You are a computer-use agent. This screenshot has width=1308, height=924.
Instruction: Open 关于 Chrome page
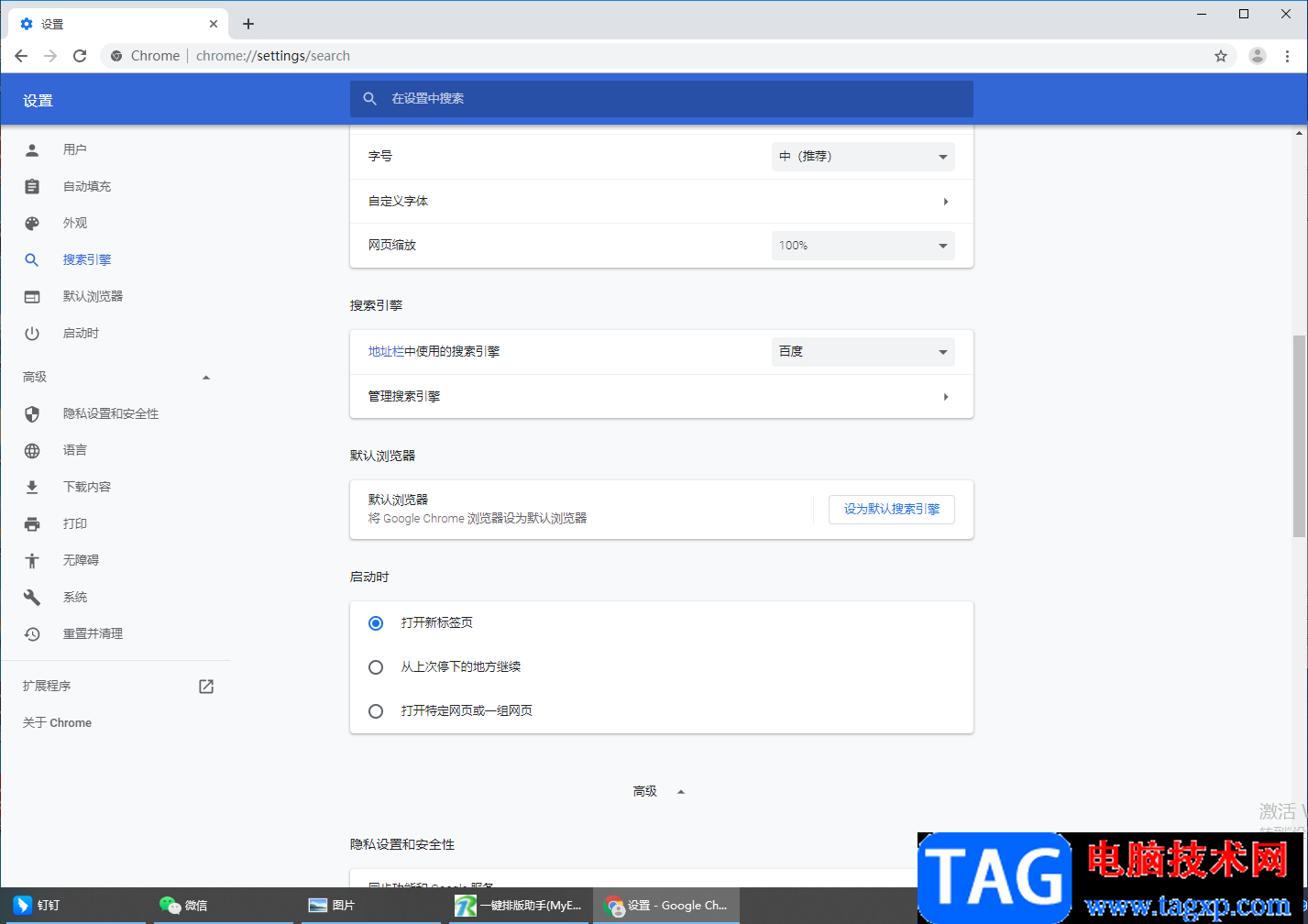click(57, 722)
